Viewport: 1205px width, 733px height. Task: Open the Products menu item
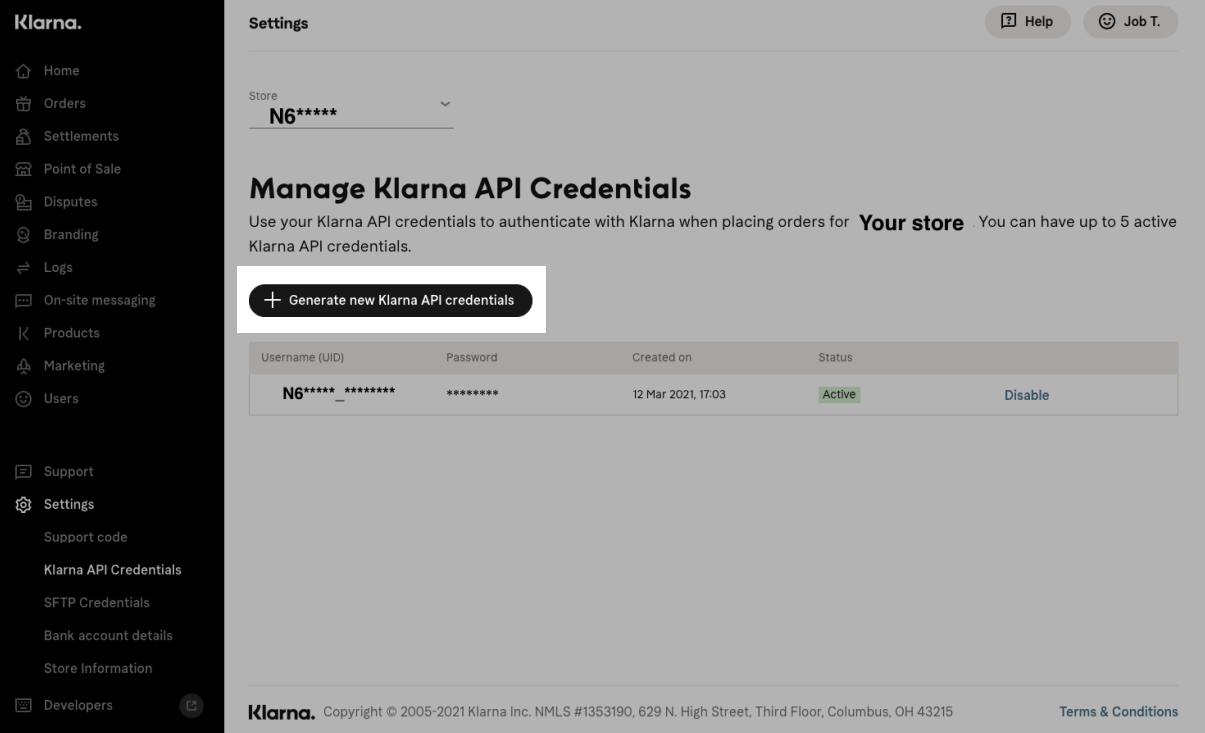[71, 333]
